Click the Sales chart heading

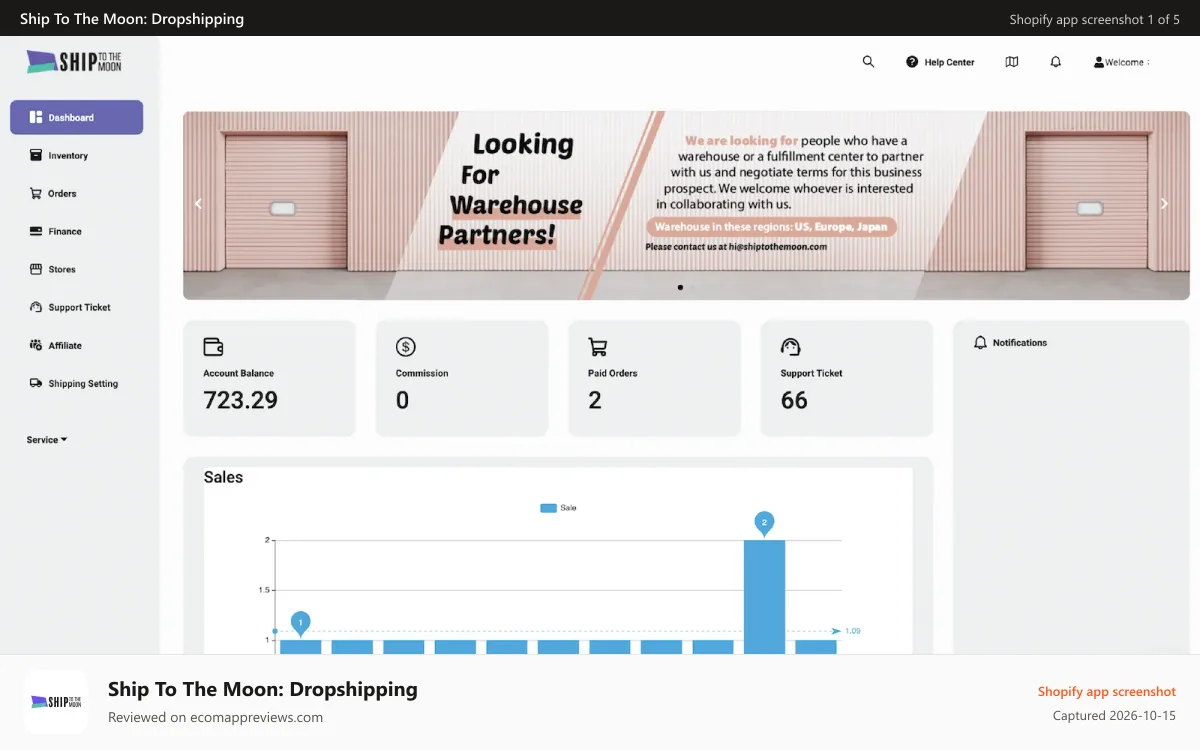click(223, 477)
